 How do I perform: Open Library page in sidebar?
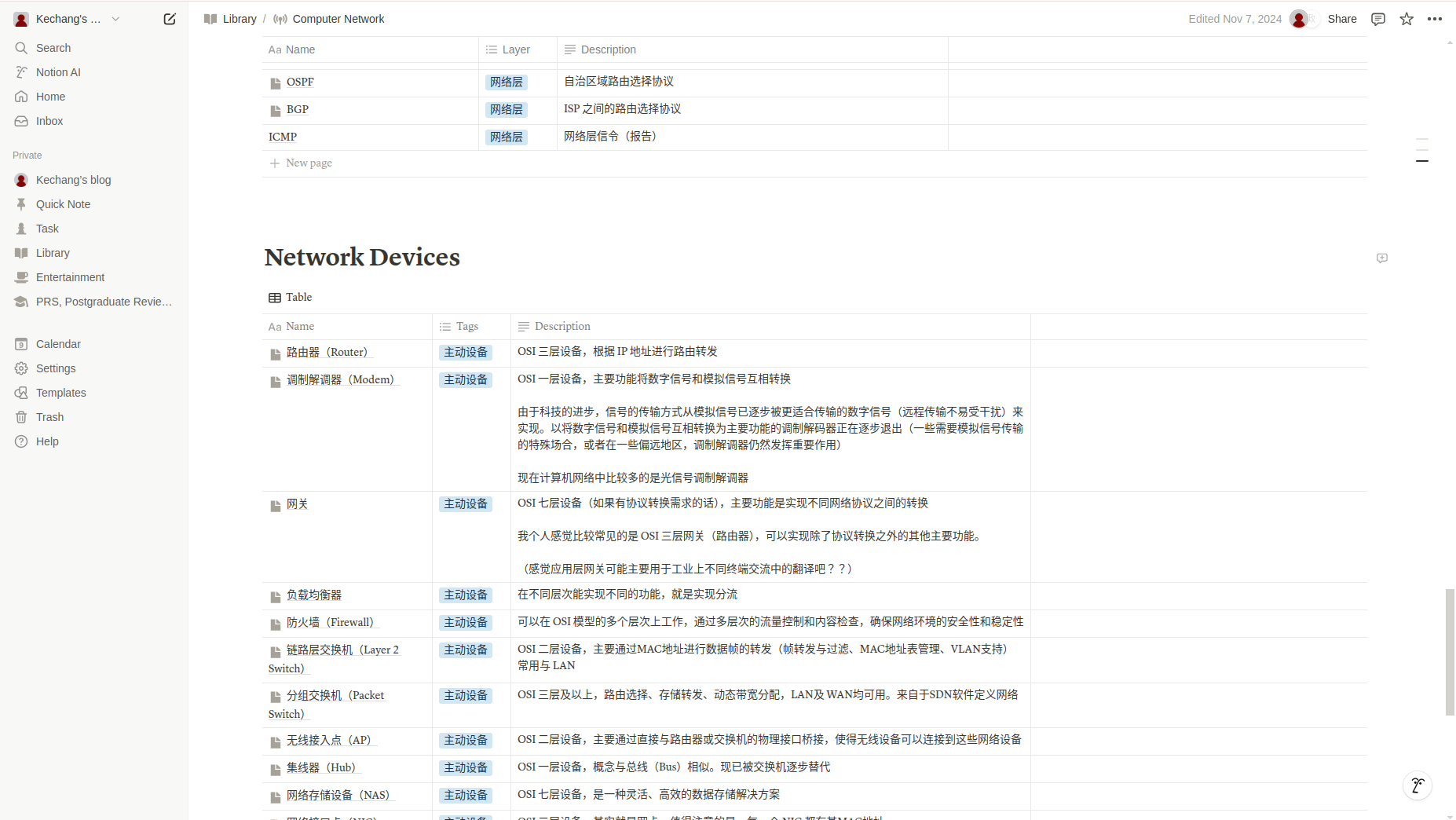tap(53, 253)
